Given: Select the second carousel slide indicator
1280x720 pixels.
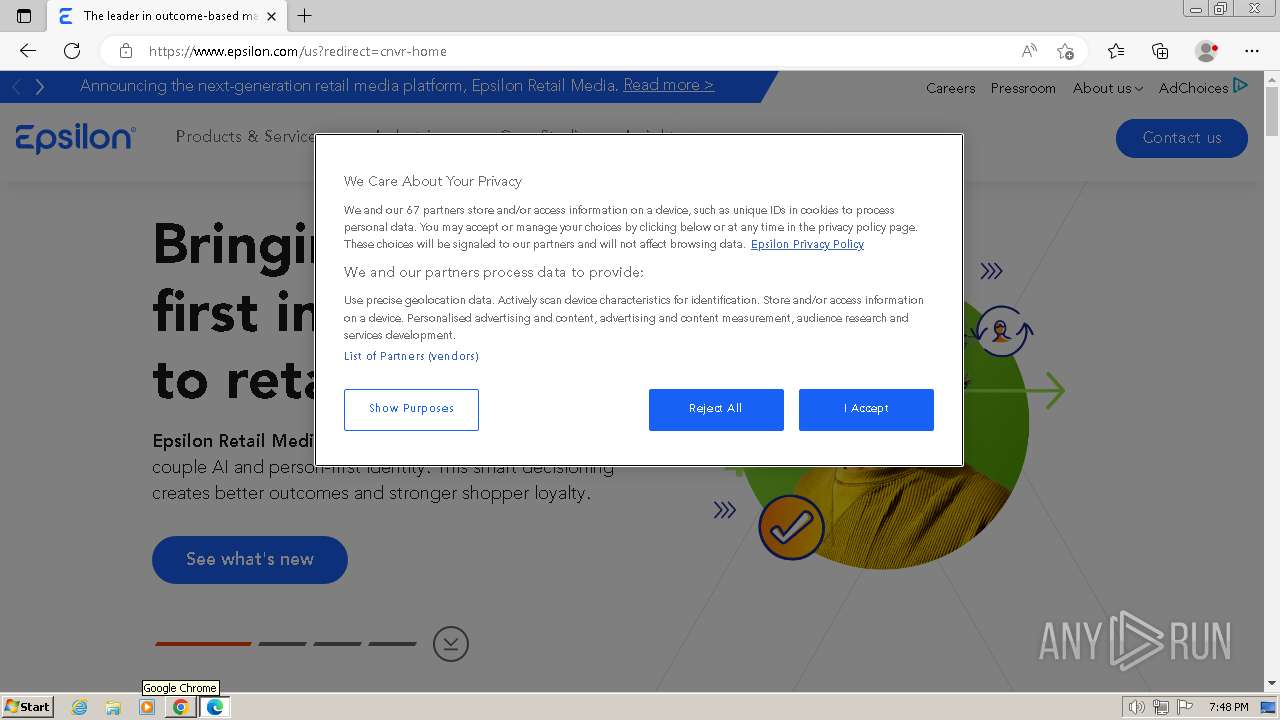Looking at the screenshot, I should pos(283,644).
